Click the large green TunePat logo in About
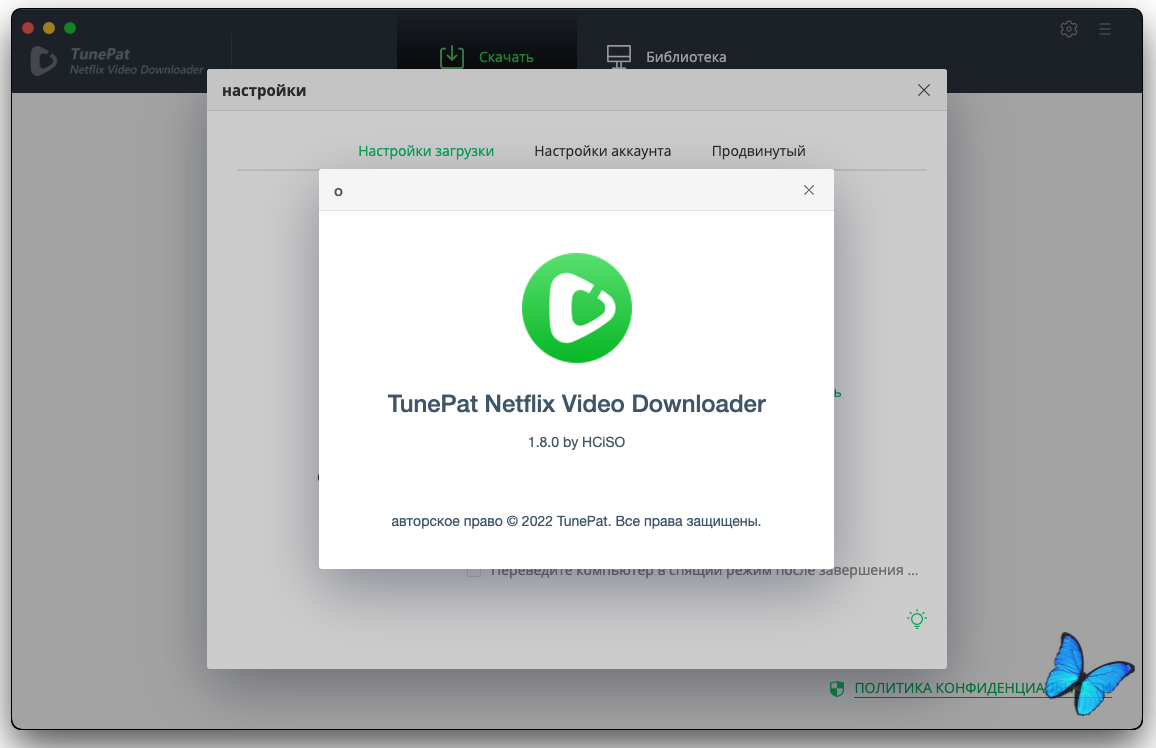 [x=576, y=308]
